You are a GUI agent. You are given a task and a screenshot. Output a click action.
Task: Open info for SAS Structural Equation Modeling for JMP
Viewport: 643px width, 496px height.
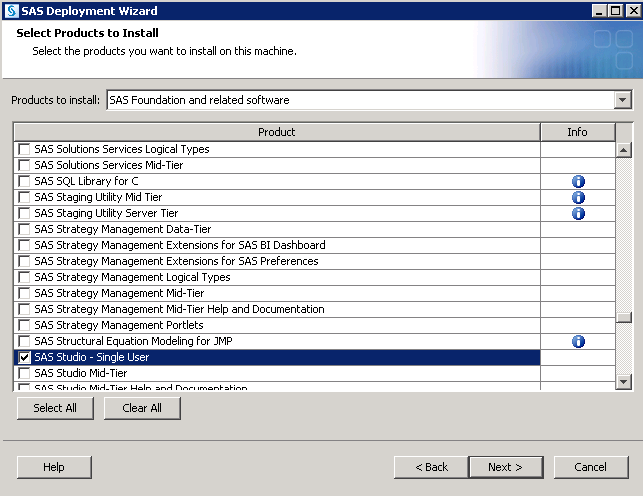[x=578, y=342]
